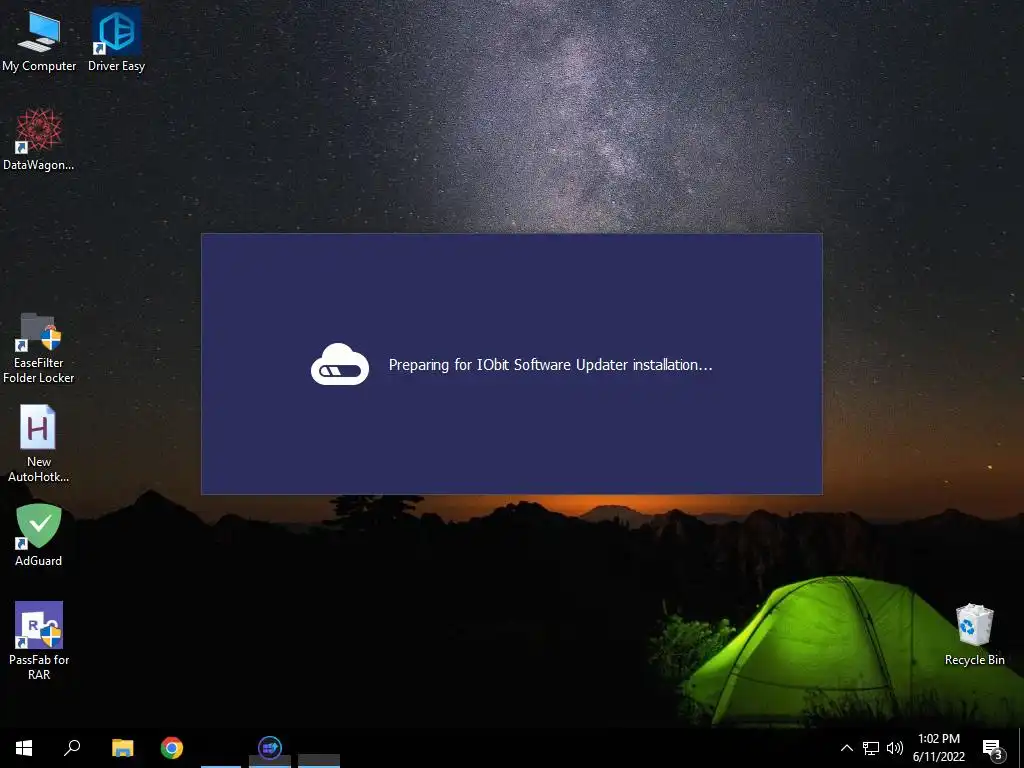Open network status tray icon
The height and width of the screenshot is (768, 1024).
pos(871,748)
